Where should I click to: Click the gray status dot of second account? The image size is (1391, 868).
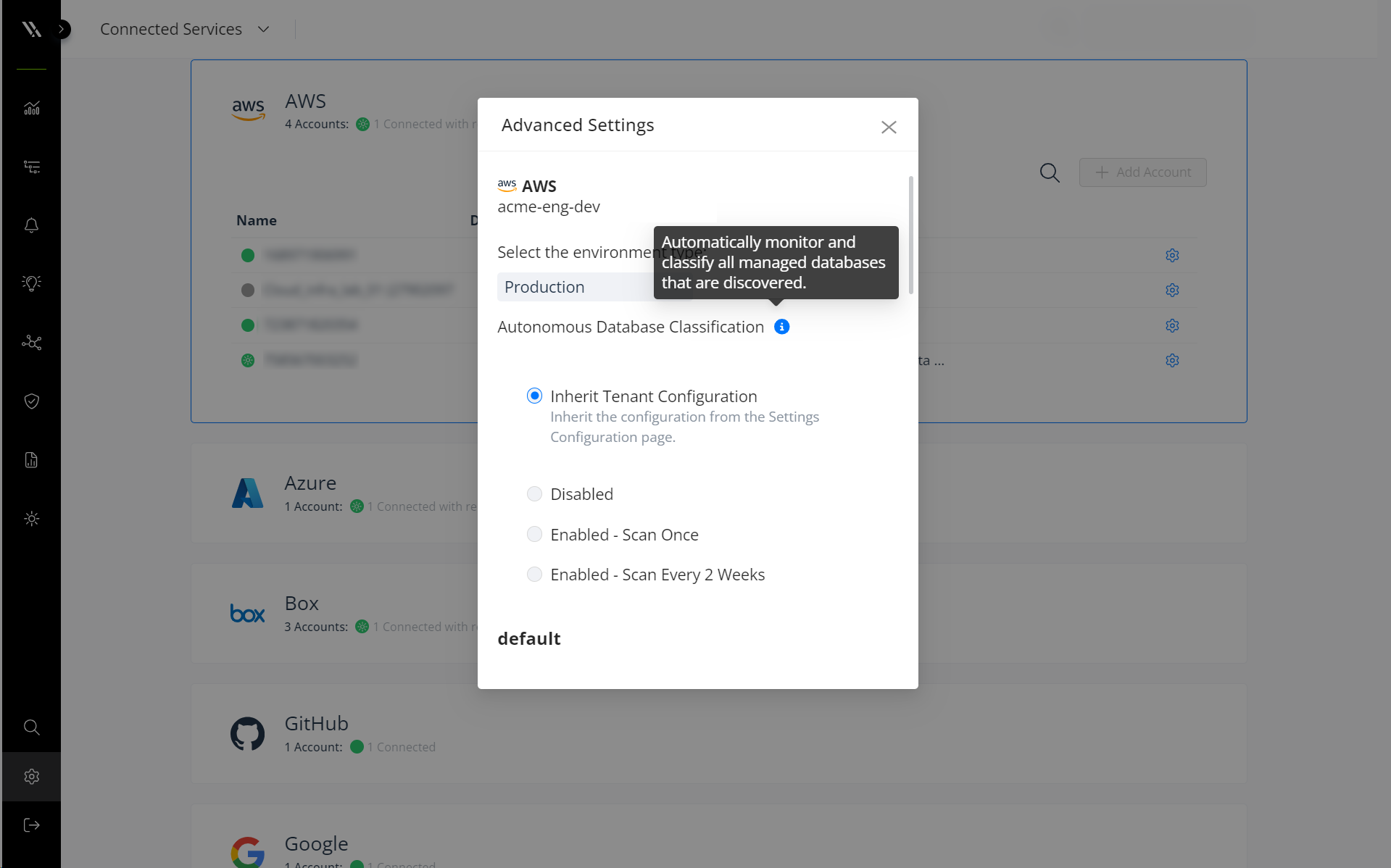coord(248,290)
